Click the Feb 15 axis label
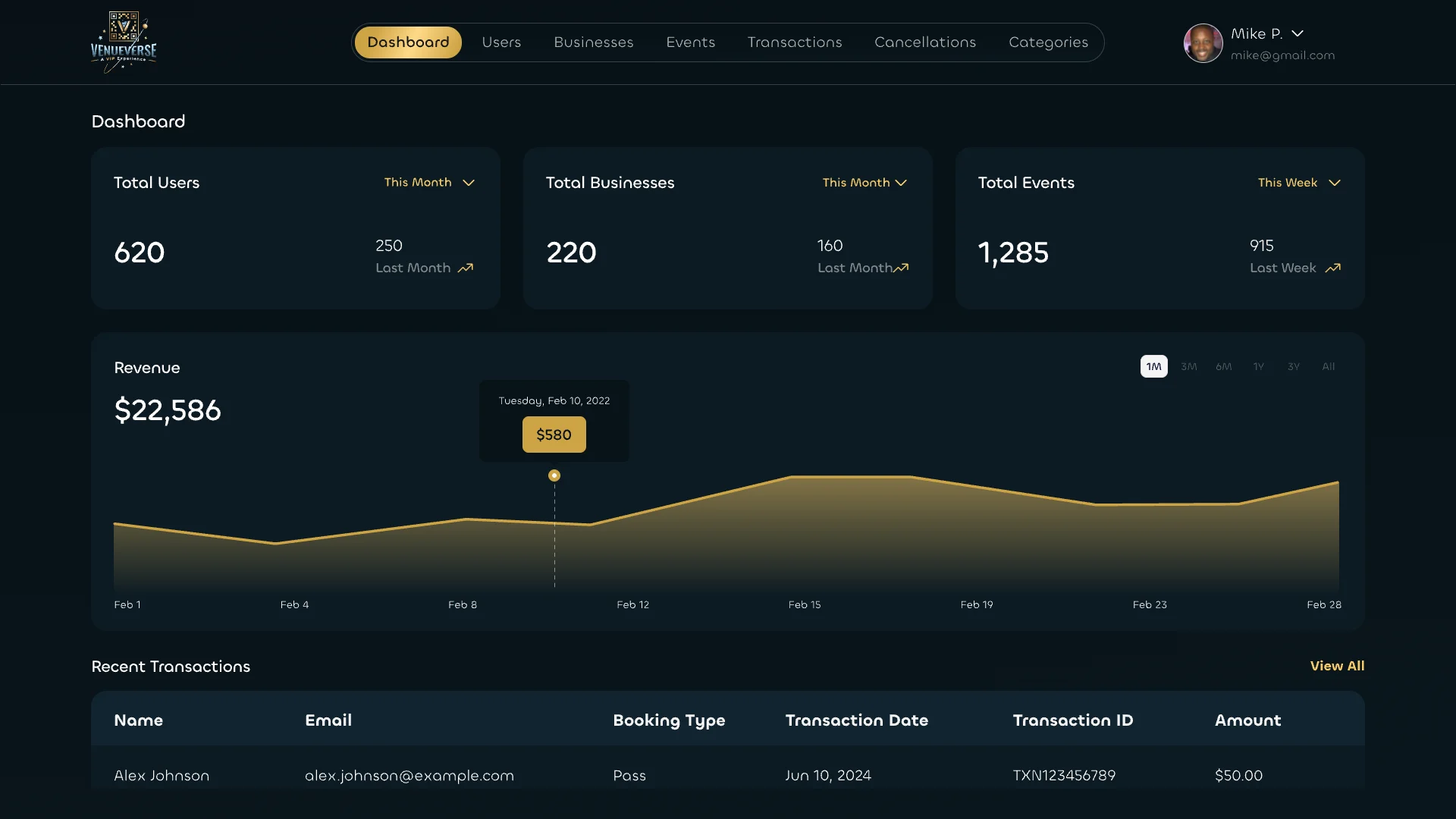Screen dimensions: 1456x819 point(805,604)
